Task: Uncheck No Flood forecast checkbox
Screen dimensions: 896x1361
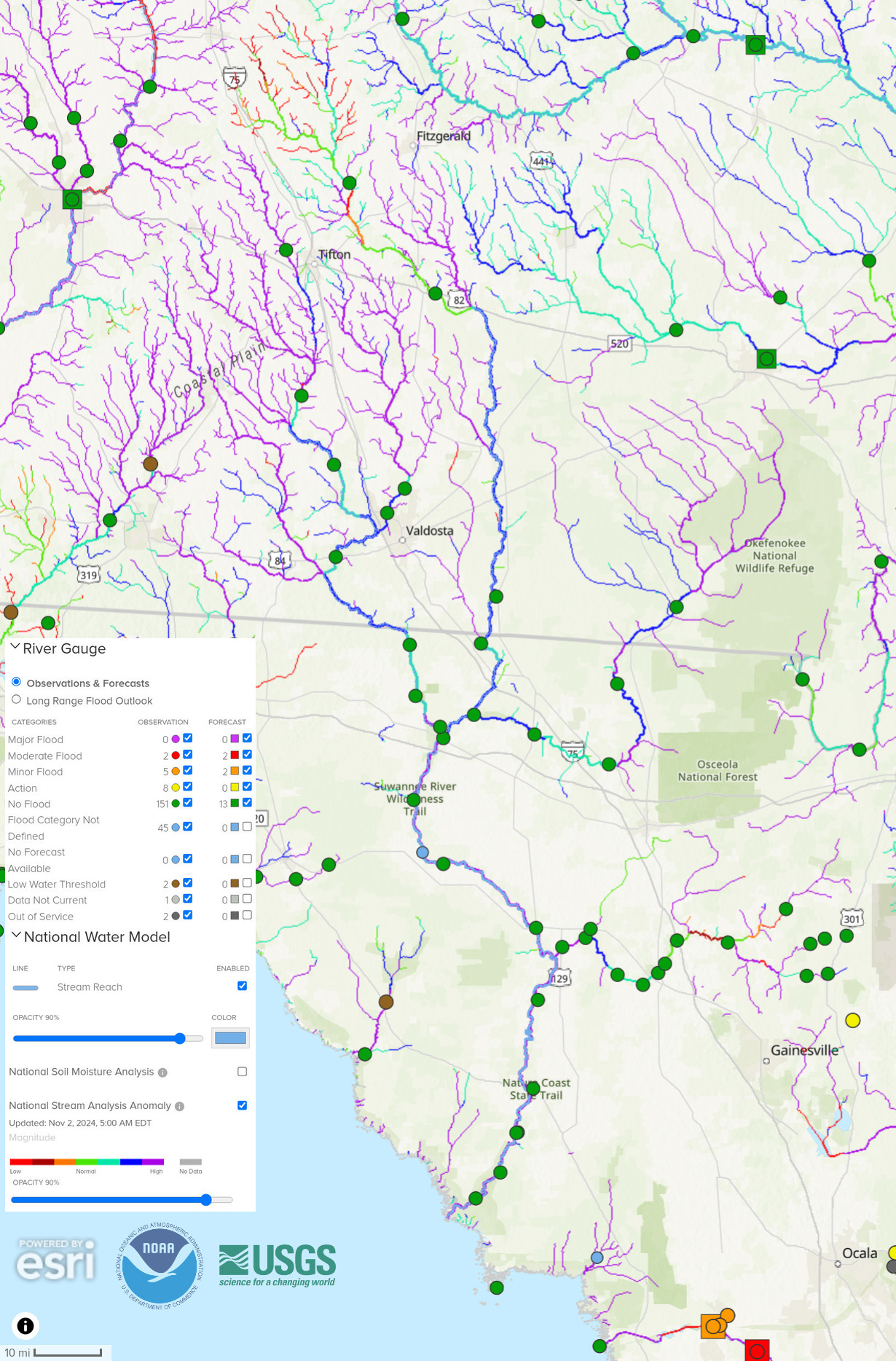Action: (x=247, y=803)
